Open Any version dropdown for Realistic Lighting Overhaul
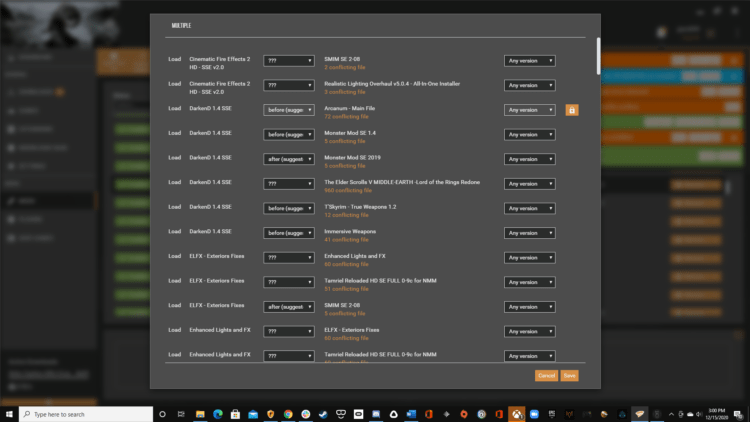This screenshot has width=750, height=422. point(529,85)
